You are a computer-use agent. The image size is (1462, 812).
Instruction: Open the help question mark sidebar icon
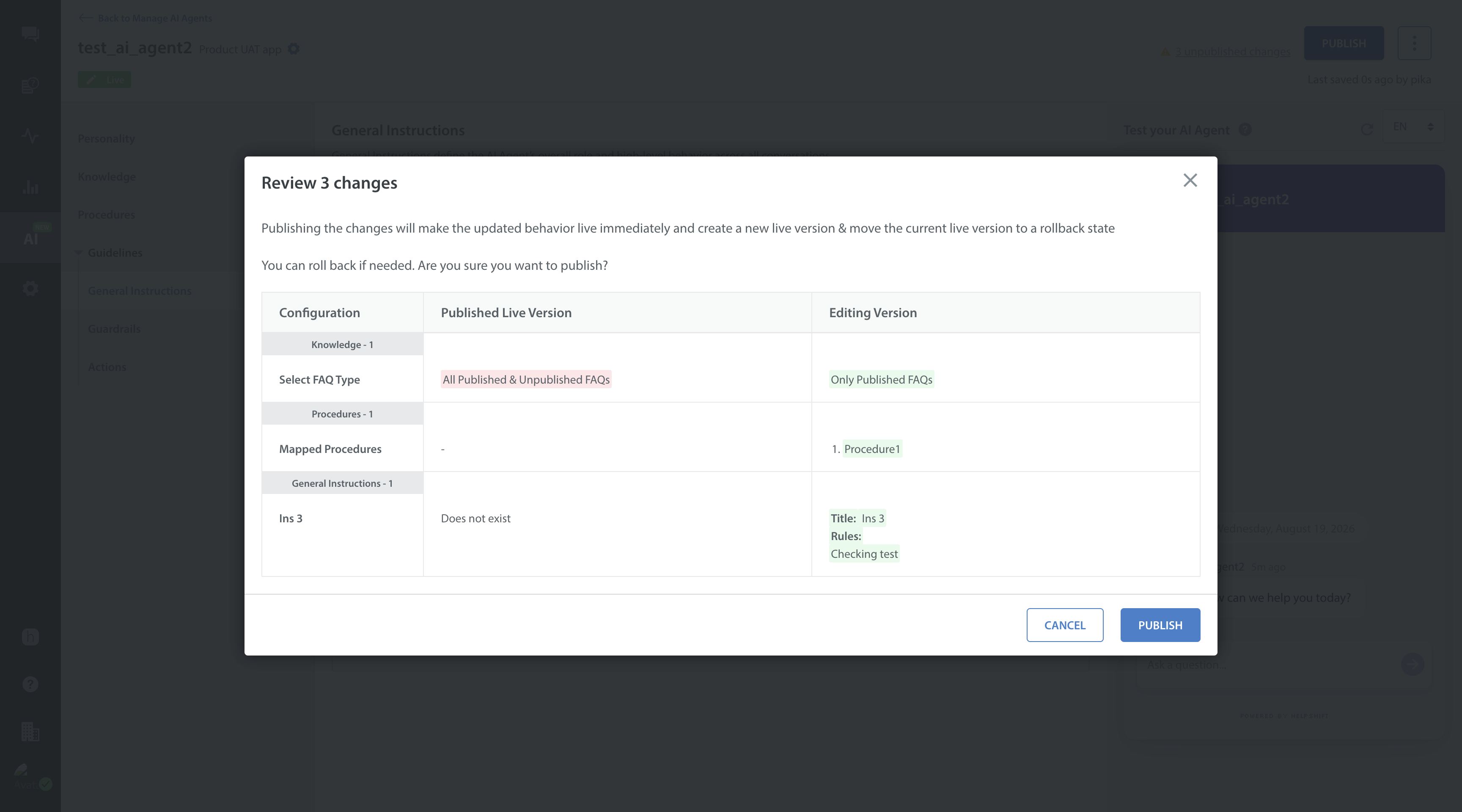[30, 684]
